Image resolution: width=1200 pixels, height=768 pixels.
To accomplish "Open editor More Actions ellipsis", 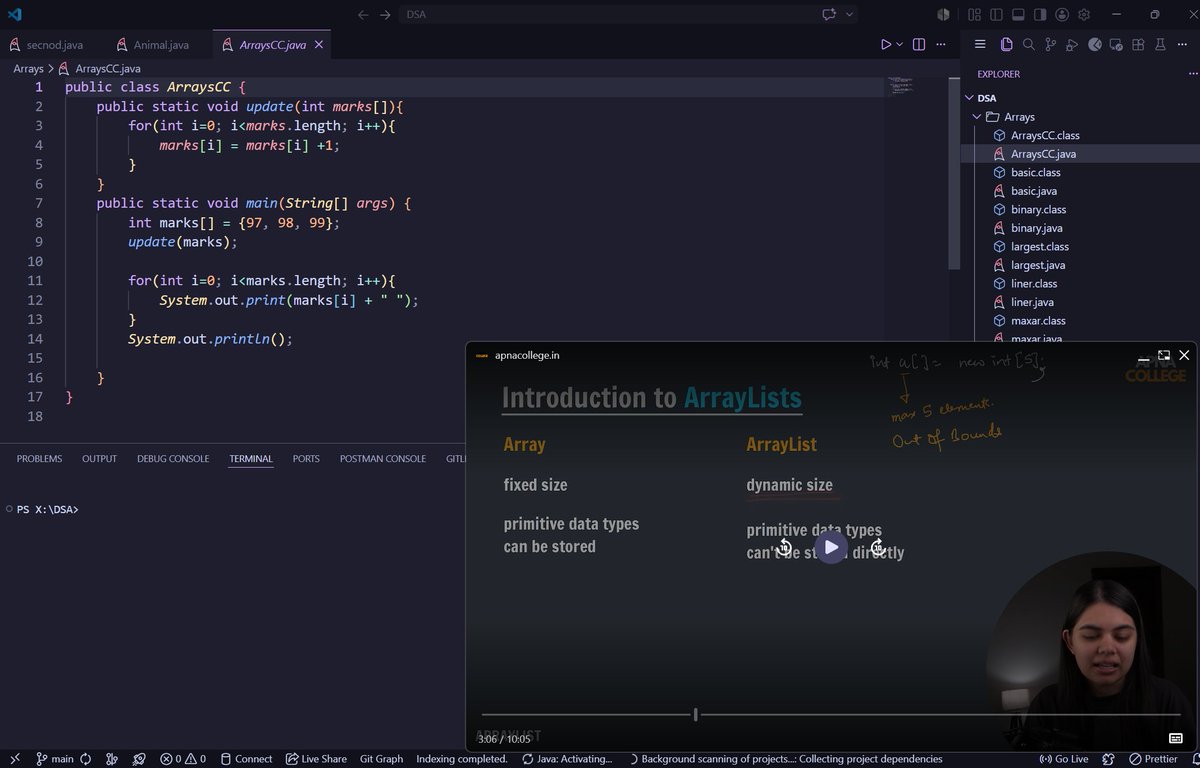I will [941, 45].
